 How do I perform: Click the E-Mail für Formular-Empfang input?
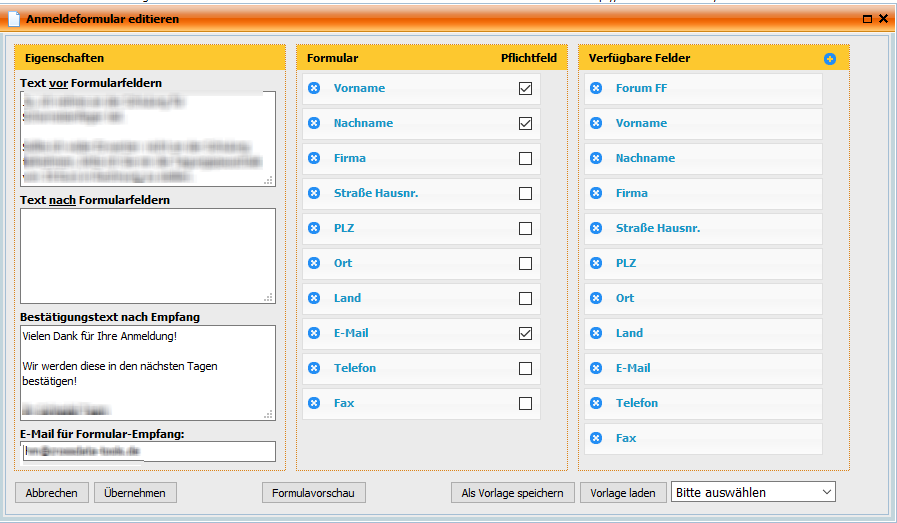147,452
